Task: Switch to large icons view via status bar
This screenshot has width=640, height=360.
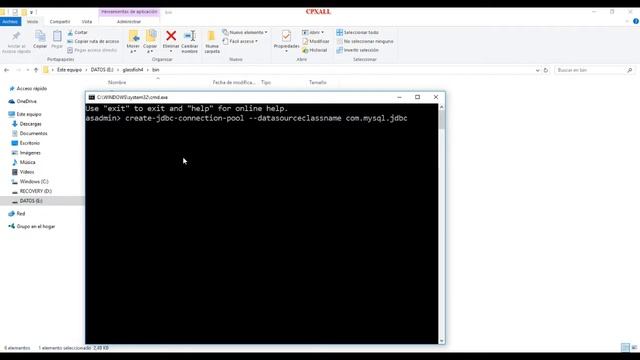Action: pos(634,348)
